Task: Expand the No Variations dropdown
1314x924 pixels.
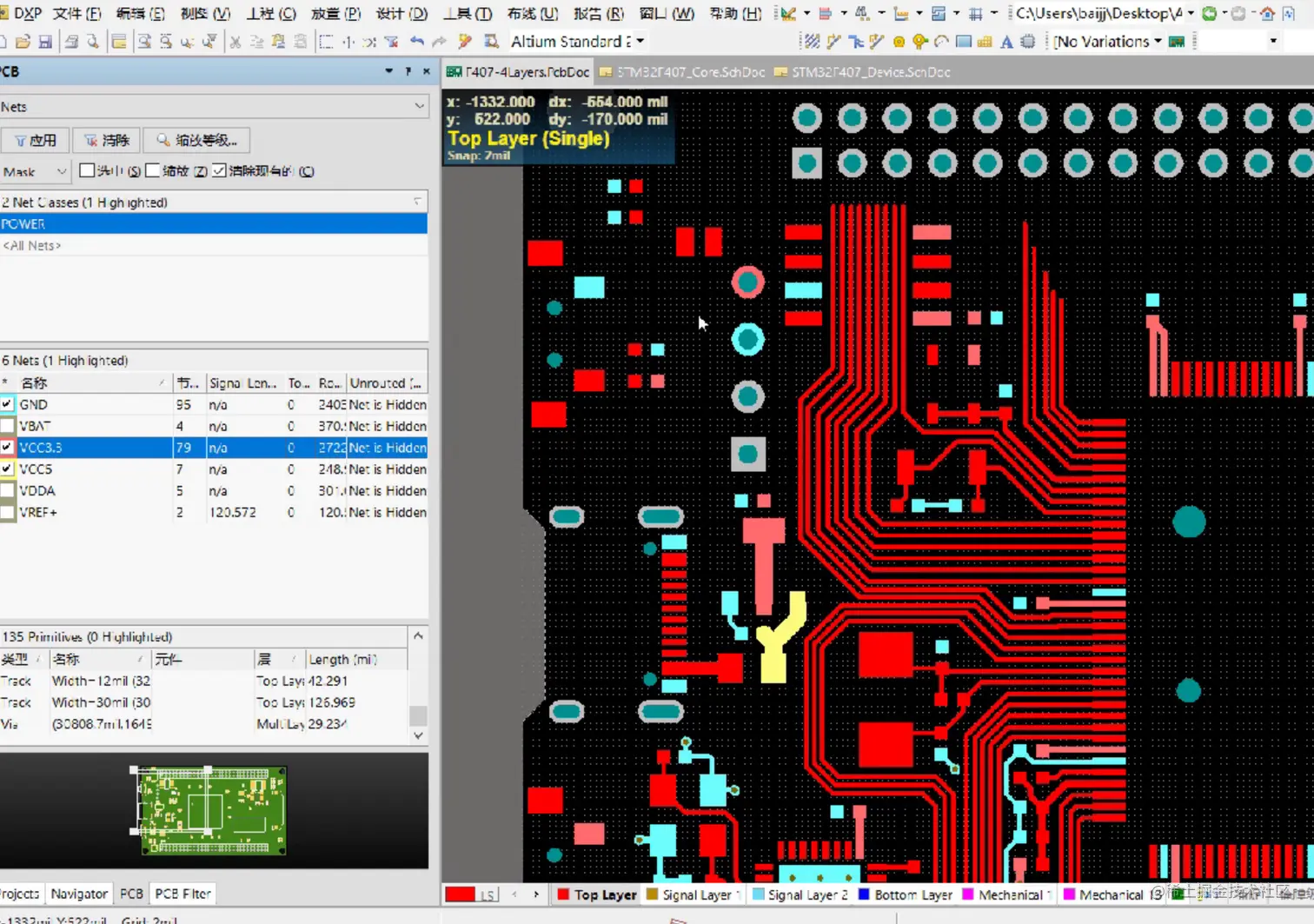Action: (1158, 42)
